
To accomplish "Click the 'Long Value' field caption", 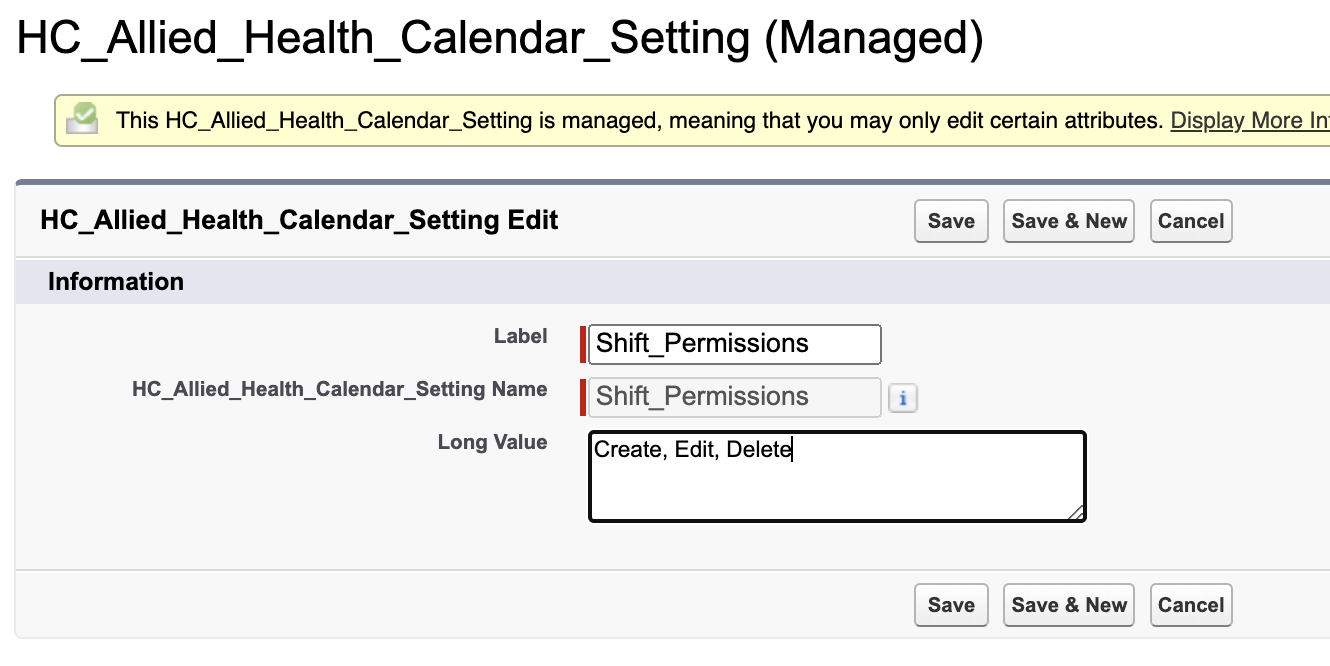I will [492, 442].
